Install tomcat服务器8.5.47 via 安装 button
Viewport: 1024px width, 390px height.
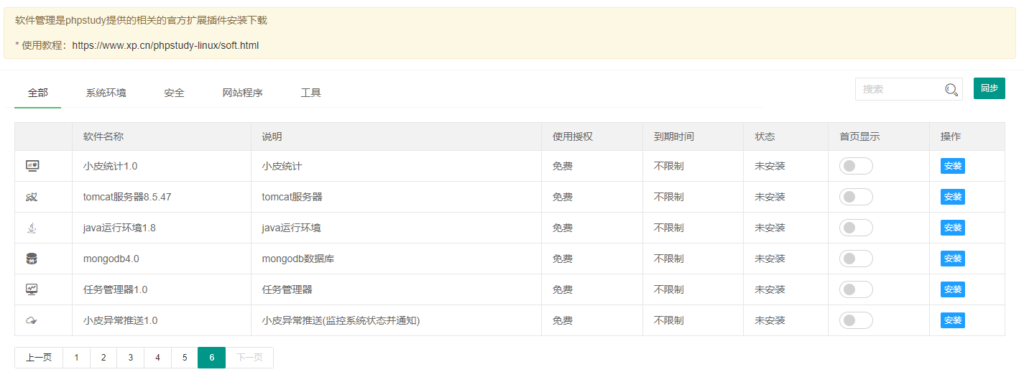pos(953,197)
